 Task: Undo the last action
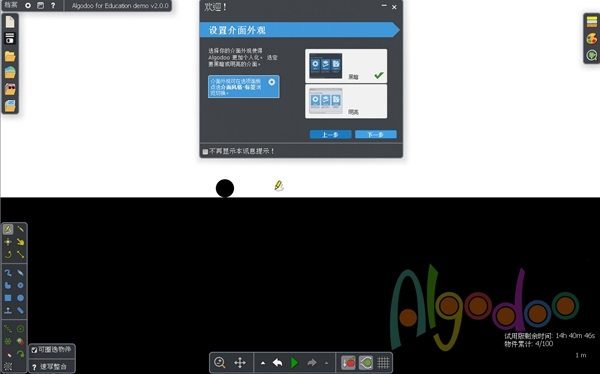click(278, 362)
